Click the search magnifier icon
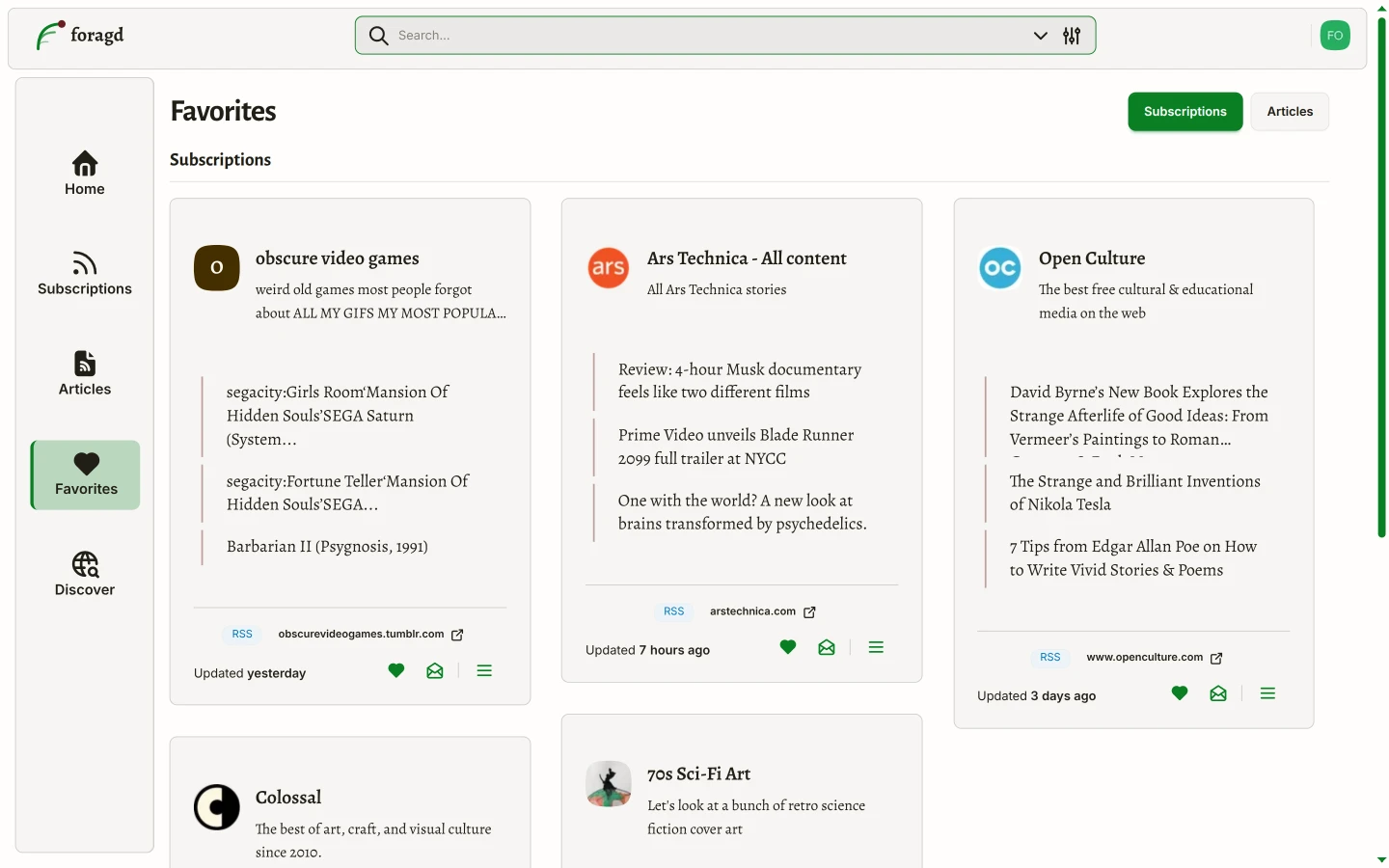 click(x=379, y=36)
